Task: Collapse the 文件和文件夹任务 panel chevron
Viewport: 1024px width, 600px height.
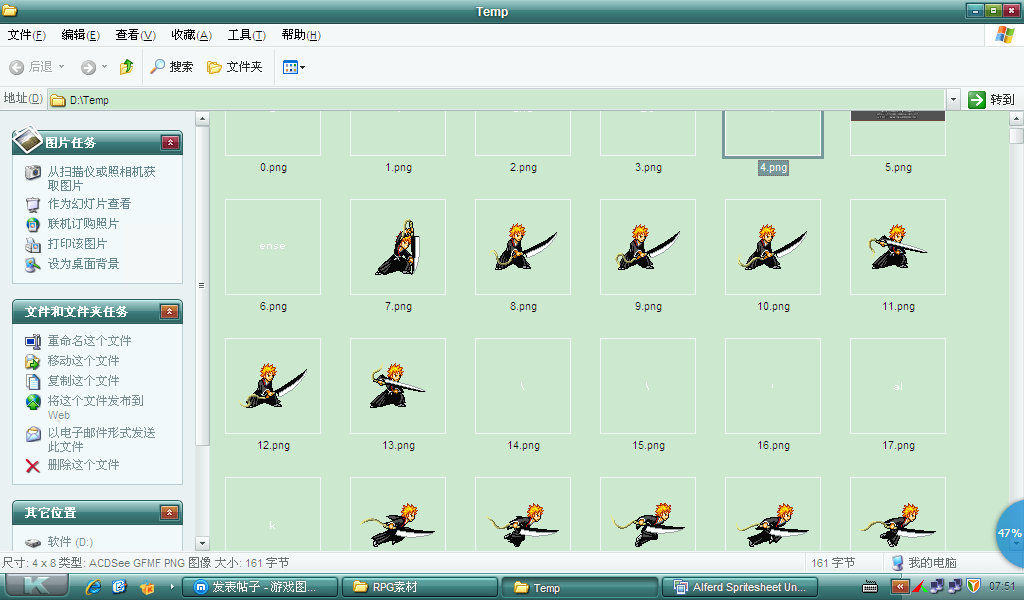Action: [x=170, y=311]
